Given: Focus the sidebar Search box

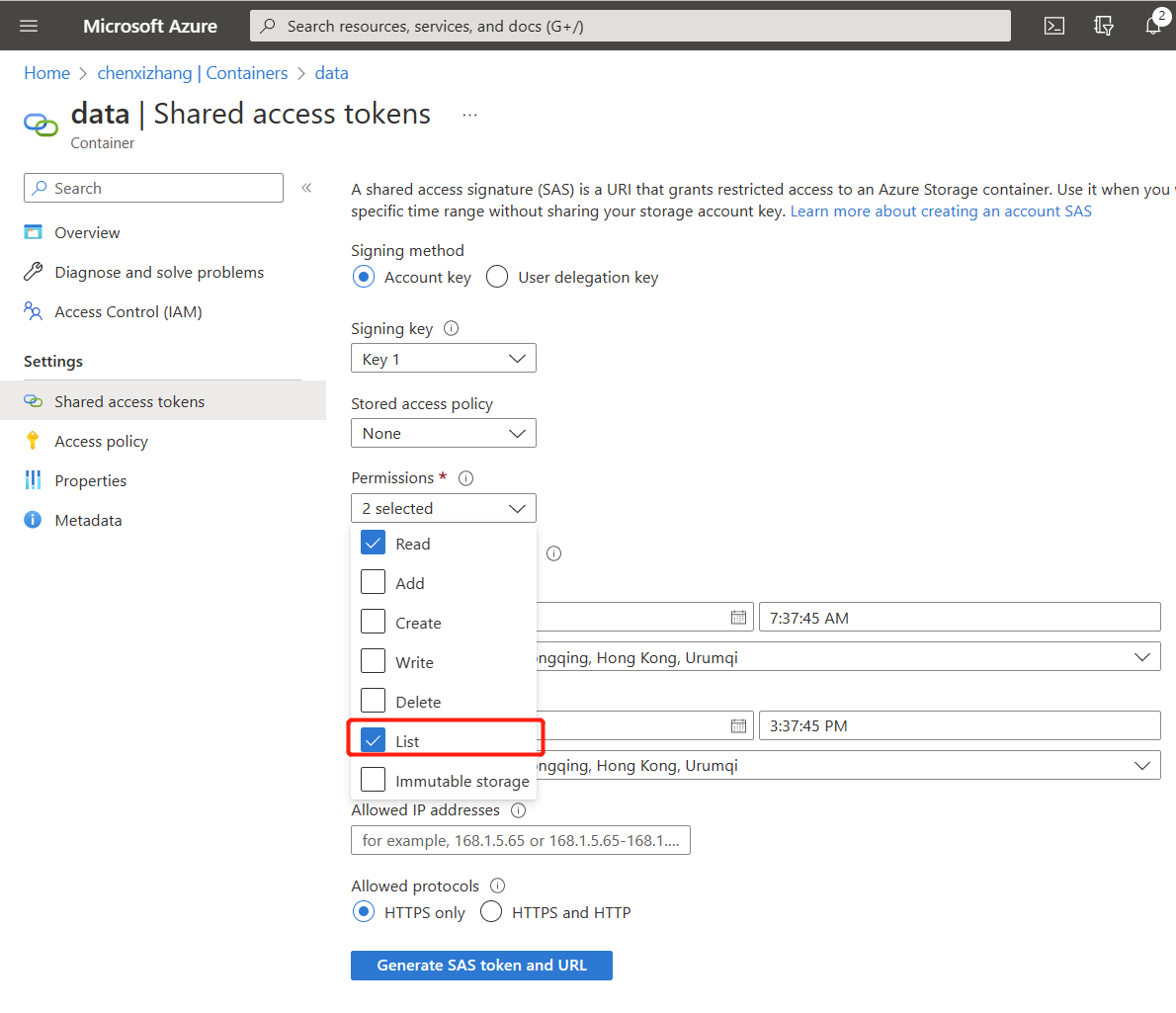Looking at the screenshot, I should [x=154, y=188].
